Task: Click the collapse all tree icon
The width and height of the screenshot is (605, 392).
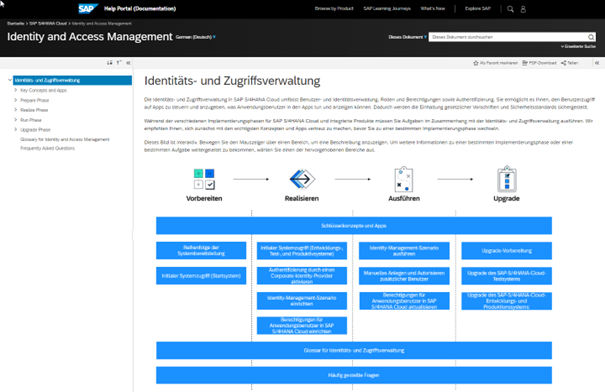Action: [119, 63]
